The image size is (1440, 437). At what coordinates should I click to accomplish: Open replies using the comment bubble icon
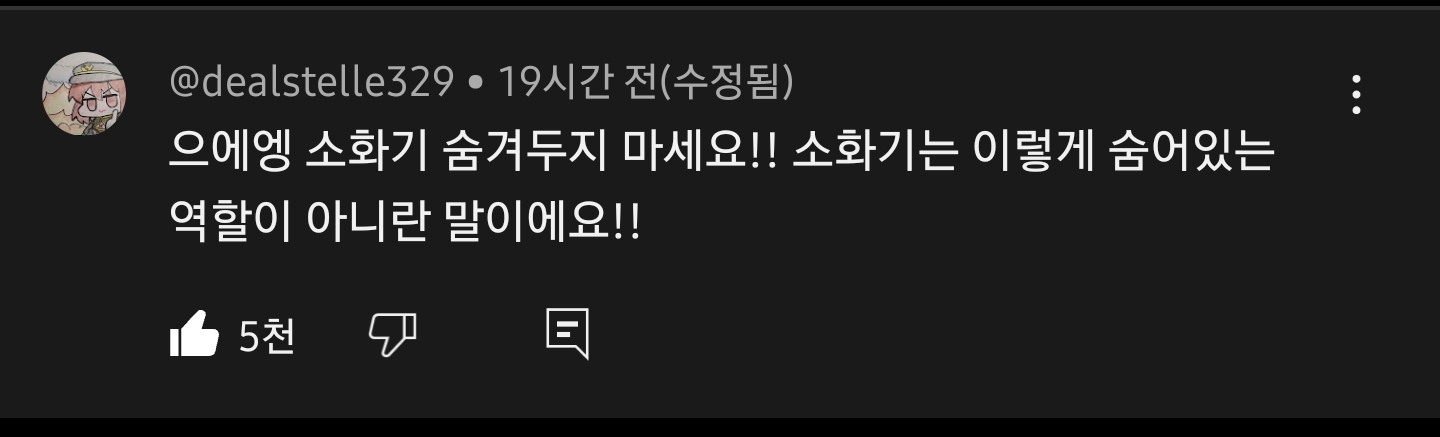pos(567,334)
